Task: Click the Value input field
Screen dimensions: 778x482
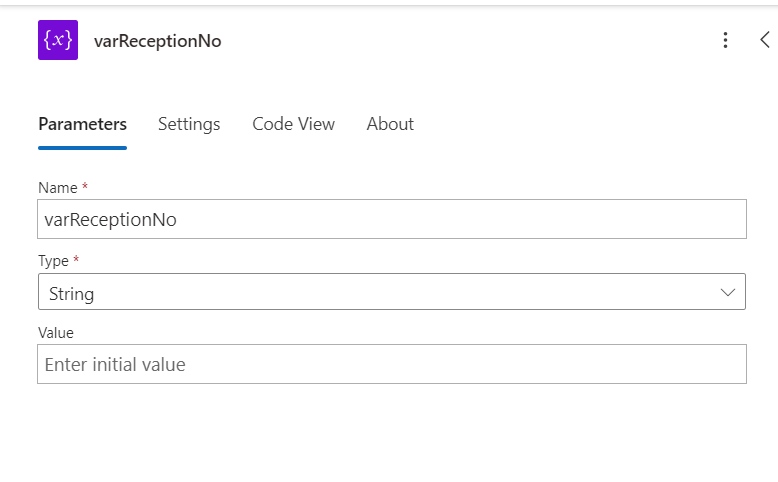Action: pyautogui.click(x=392, y=365)
